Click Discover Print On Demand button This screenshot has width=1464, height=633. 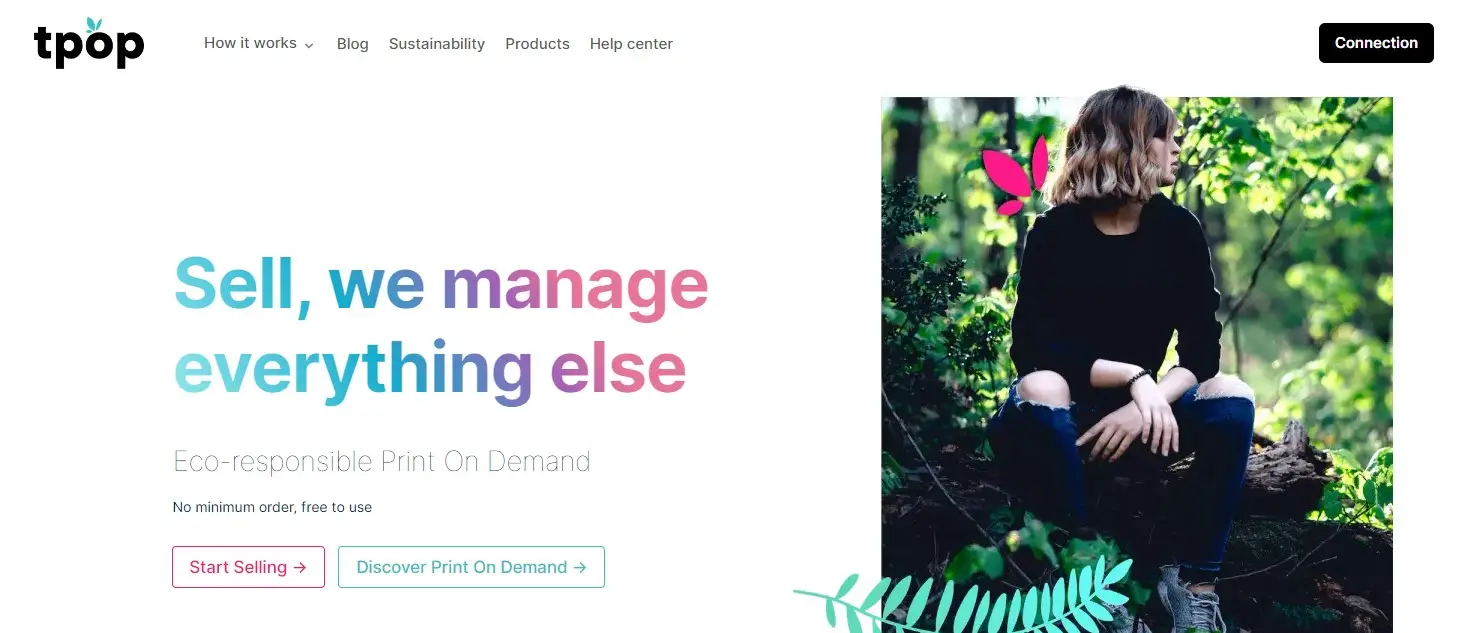[x=471, y=567]
